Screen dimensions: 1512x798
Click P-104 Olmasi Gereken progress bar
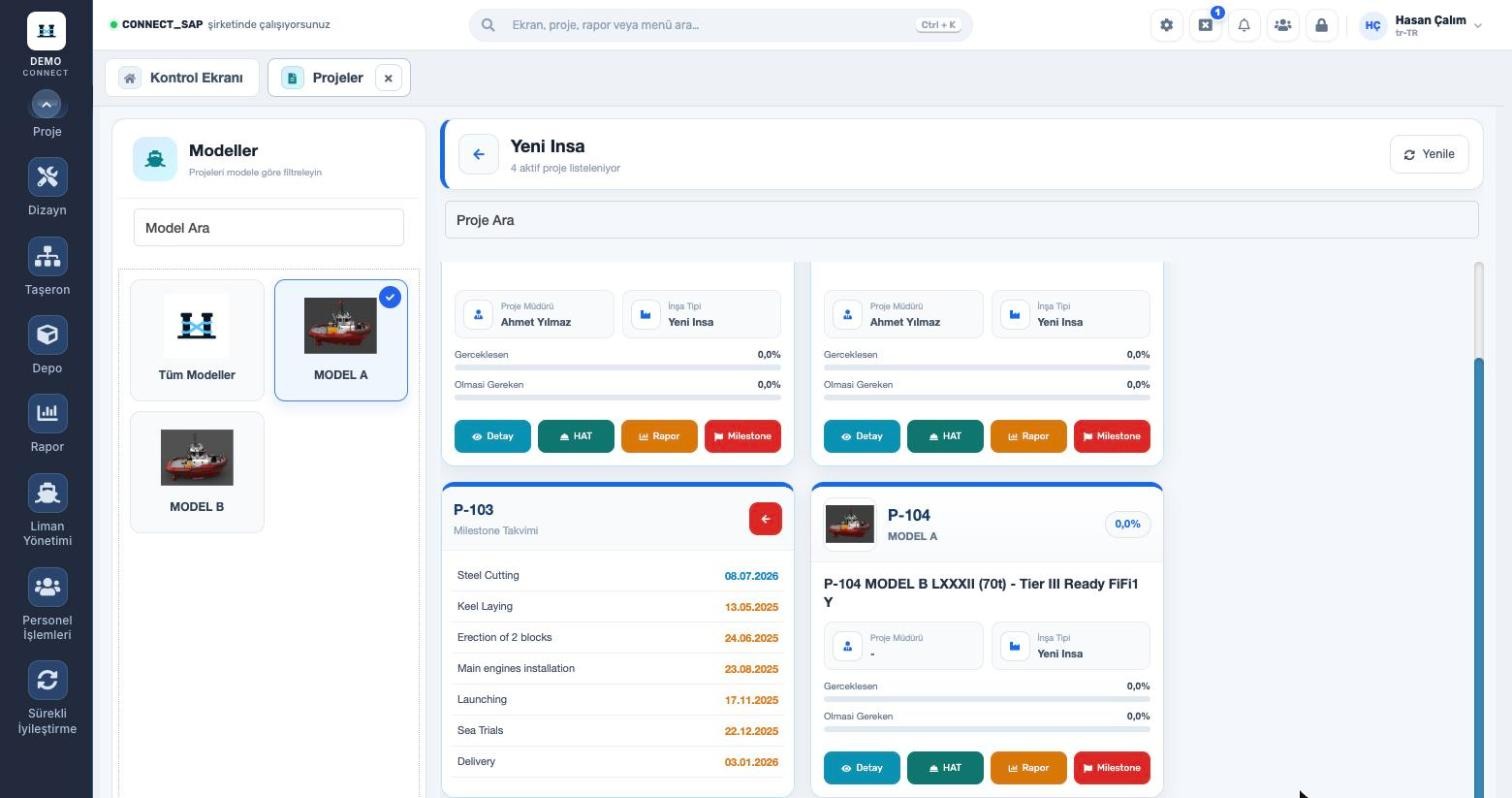pyautogui.click(x=987, y=729)
